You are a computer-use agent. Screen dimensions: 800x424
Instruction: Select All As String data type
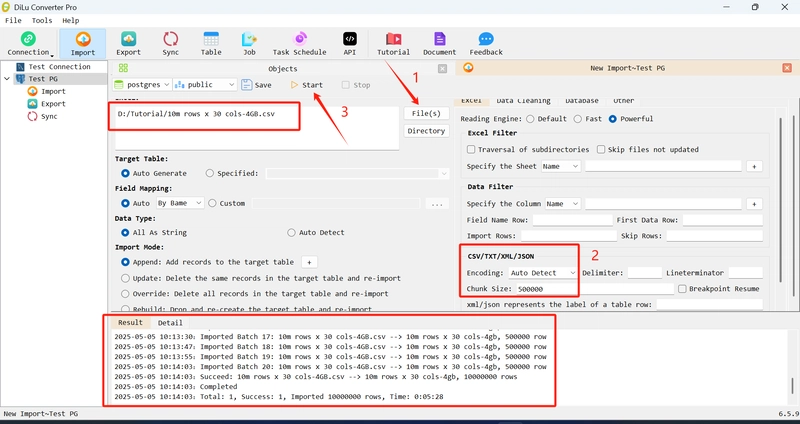(x=154, y=233)
